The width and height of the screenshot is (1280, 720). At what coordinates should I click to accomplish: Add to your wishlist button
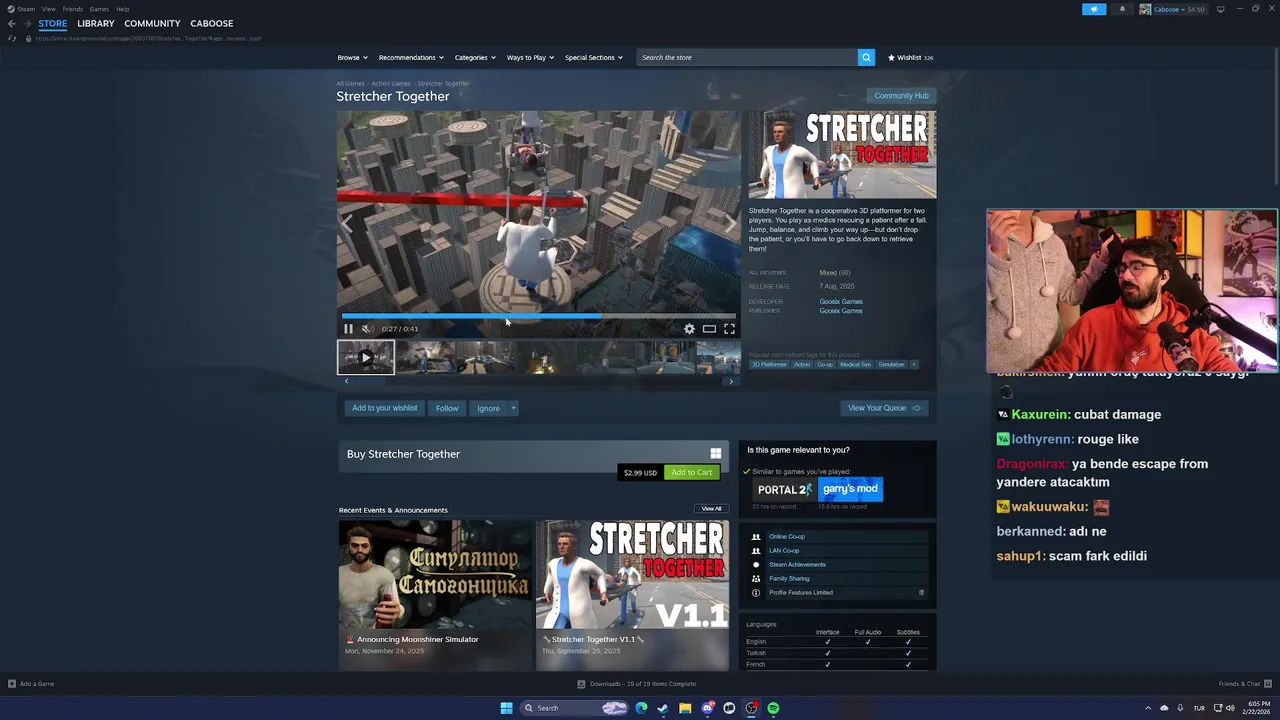click(x=385, y=408)
